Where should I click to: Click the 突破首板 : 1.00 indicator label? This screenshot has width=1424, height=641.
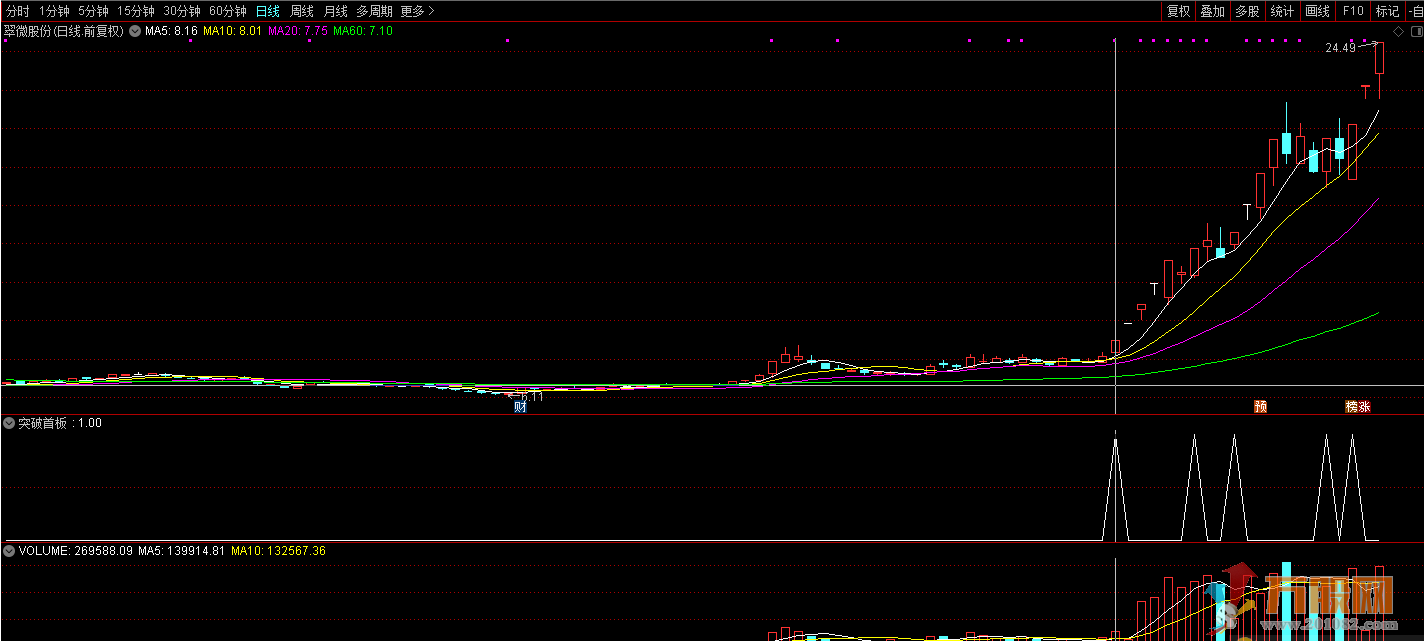pos(60,423)
